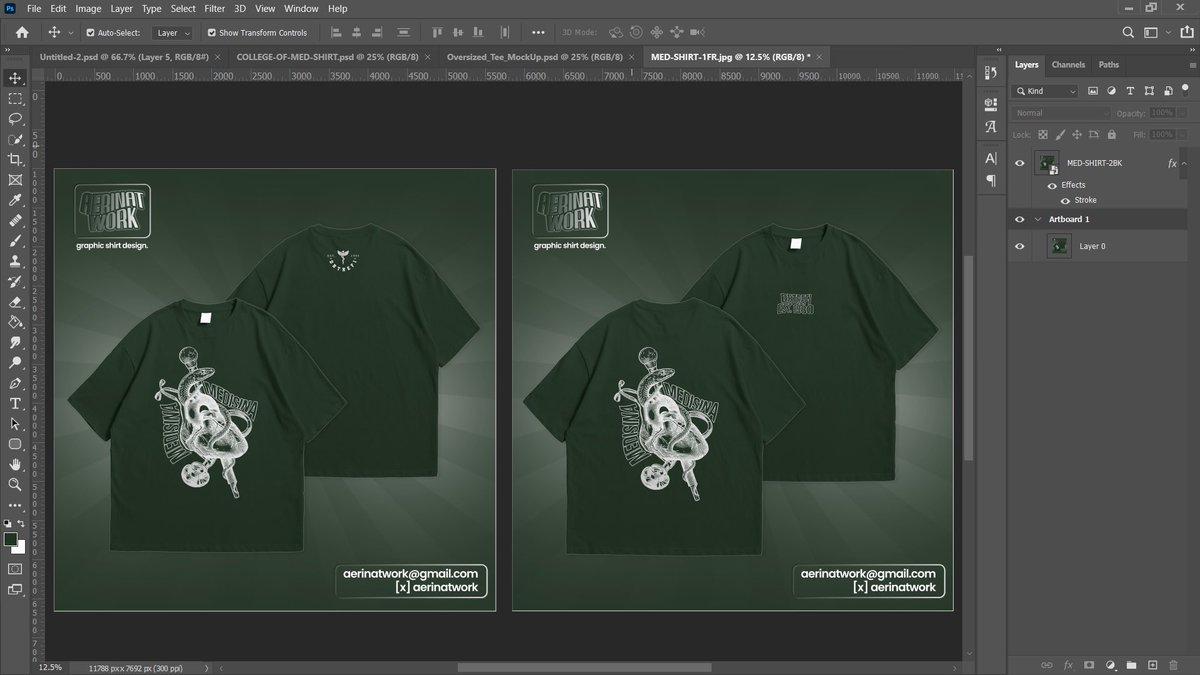Open the Kind filter dropdown

1046,91
